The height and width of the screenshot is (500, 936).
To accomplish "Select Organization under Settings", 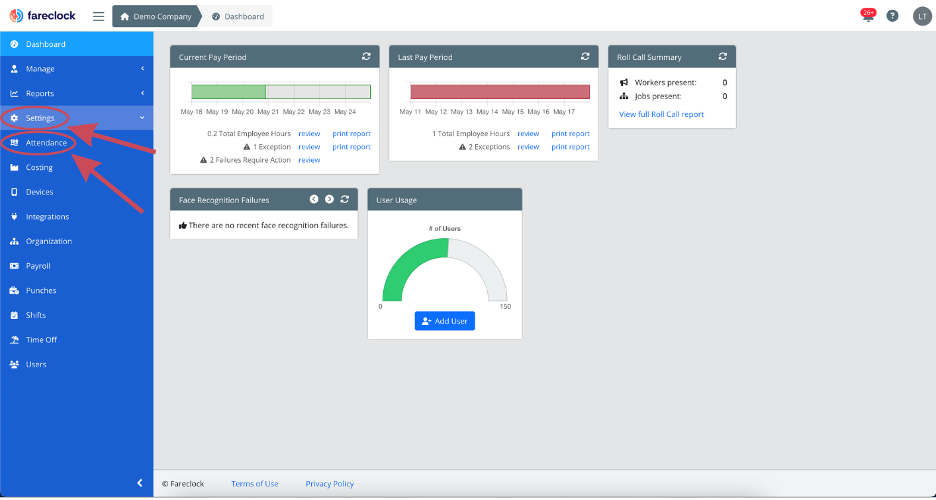I will click(x=76, y=242).
